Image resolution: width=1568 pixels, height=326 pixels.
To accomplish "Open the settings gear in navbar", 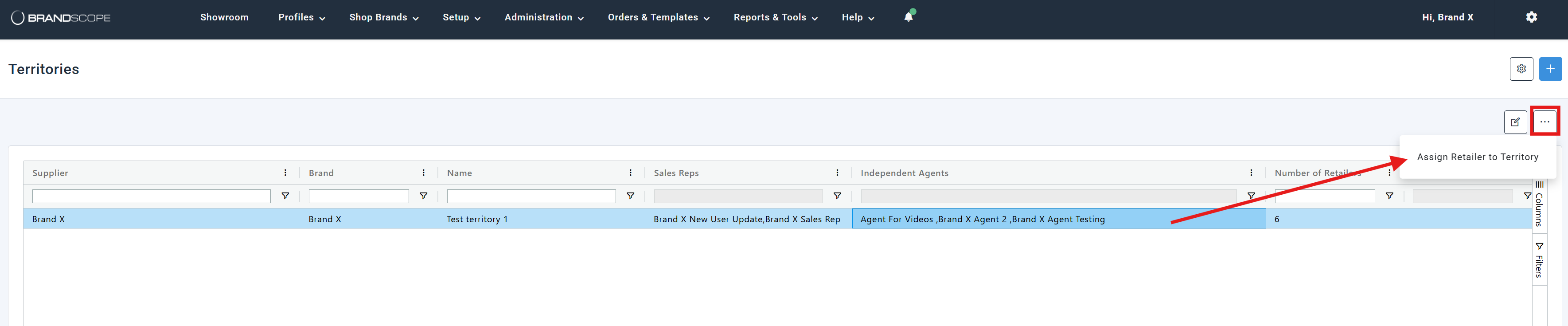I will (x=1532, y=17).
